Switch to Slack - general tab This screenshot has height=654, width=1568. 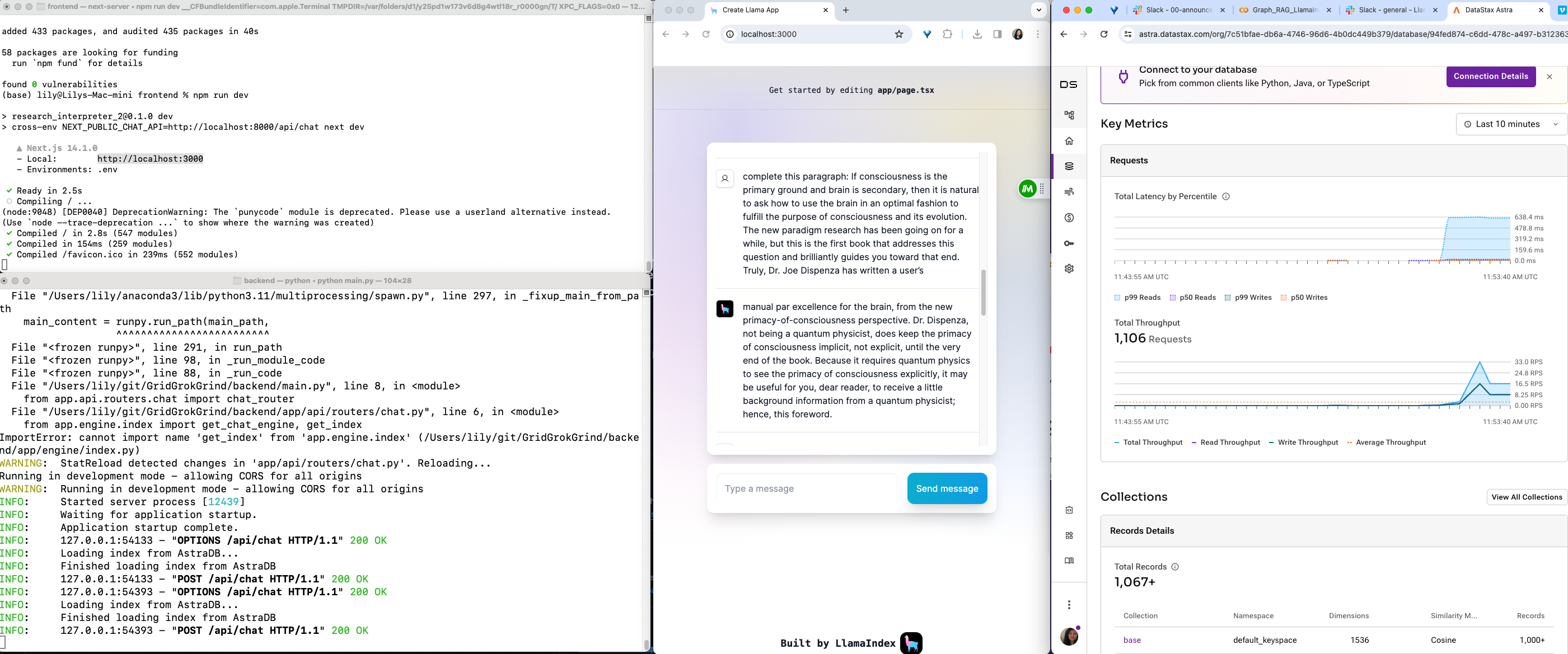(1390, 10)
